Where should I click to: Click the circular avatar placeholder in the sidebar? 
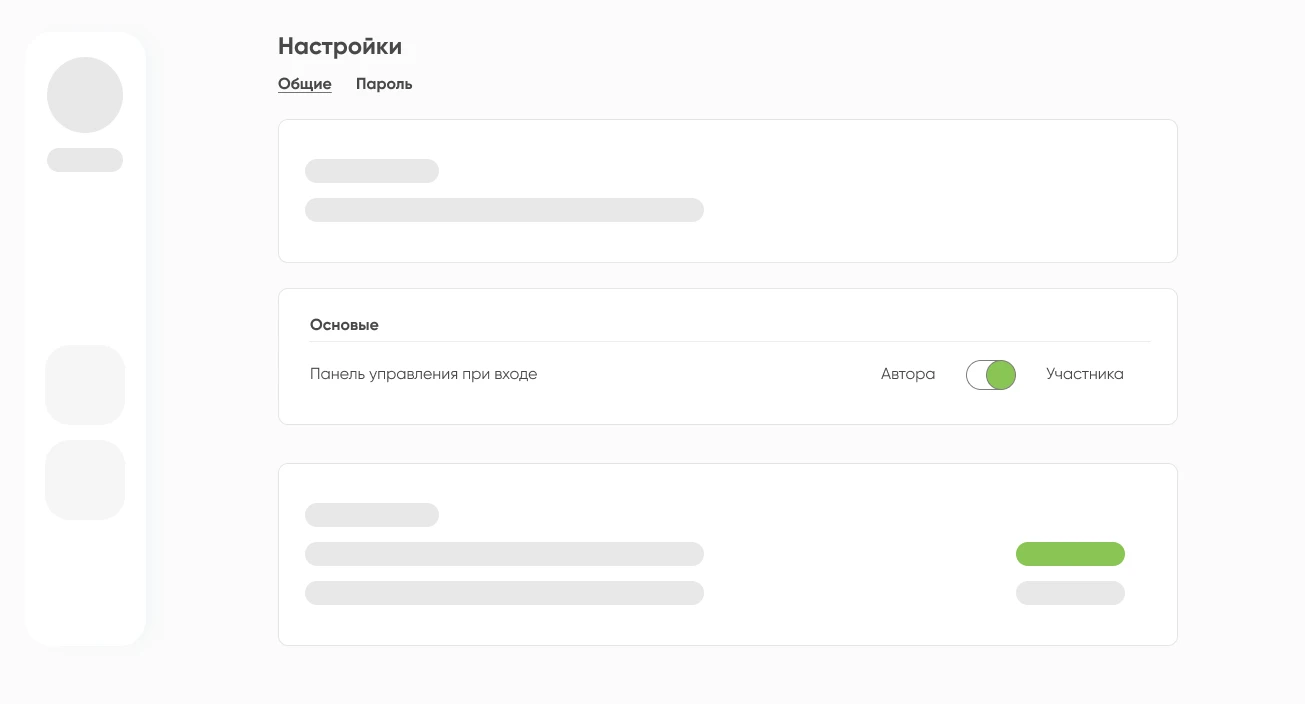tap(85, 95)
